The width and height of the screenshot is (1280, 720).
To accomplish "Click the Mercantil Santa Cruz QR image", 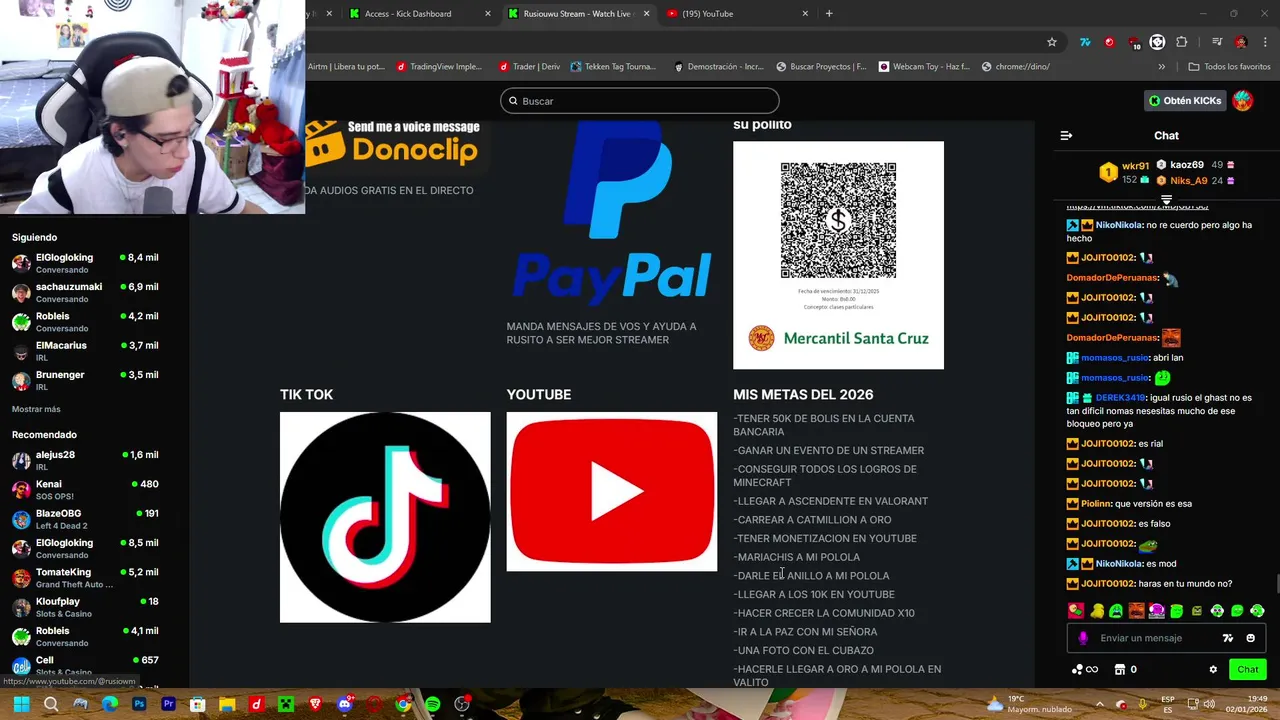I will (x=838, y=255).
